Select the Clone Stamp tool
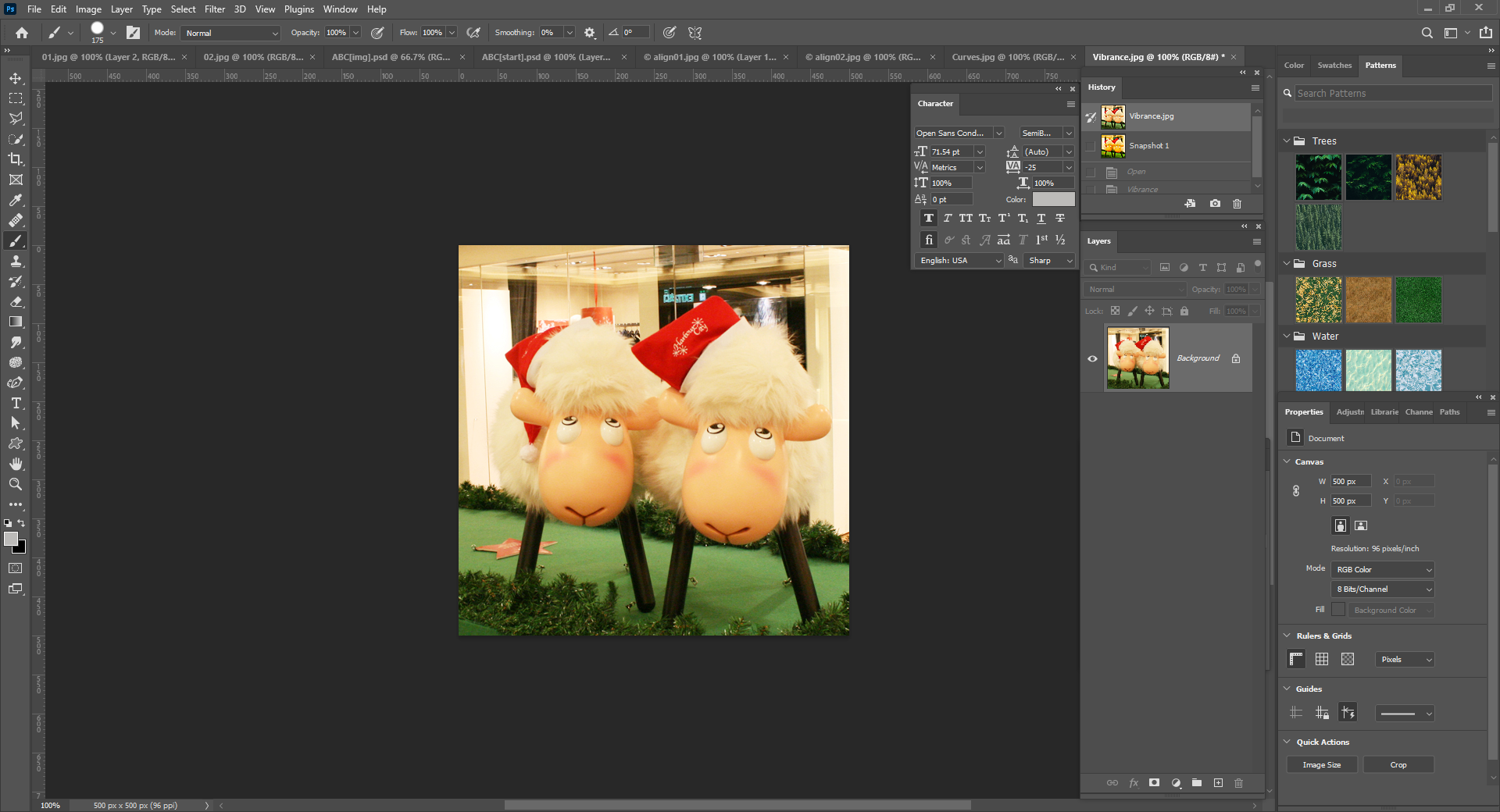 coord(16,261)
